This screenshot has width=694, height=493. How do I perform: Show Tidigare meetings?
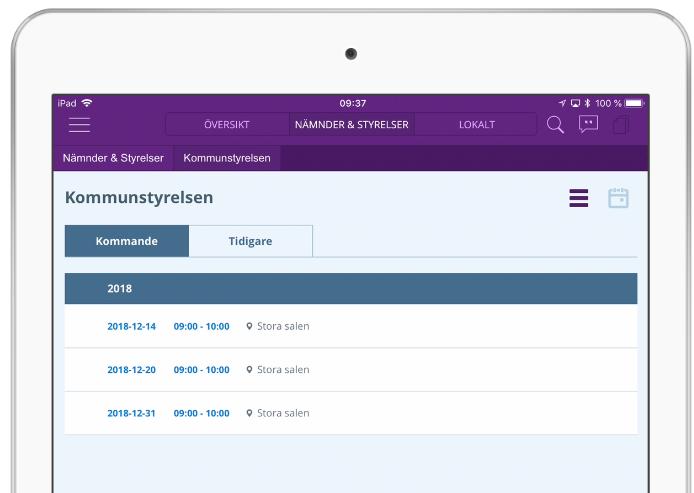pos(251,241)
